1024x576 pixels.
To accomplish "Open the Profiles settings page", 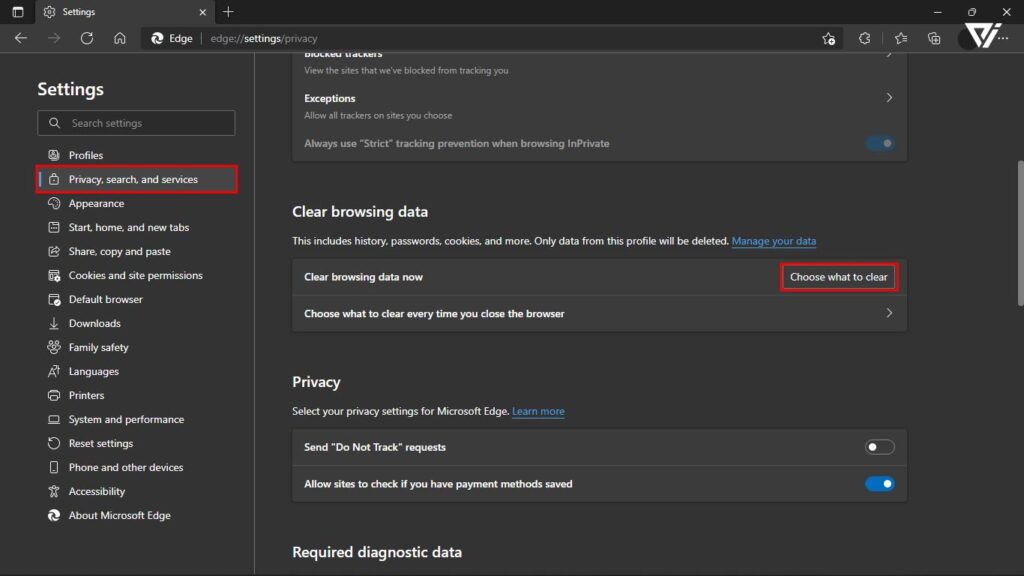I will [x=86, y=155].
